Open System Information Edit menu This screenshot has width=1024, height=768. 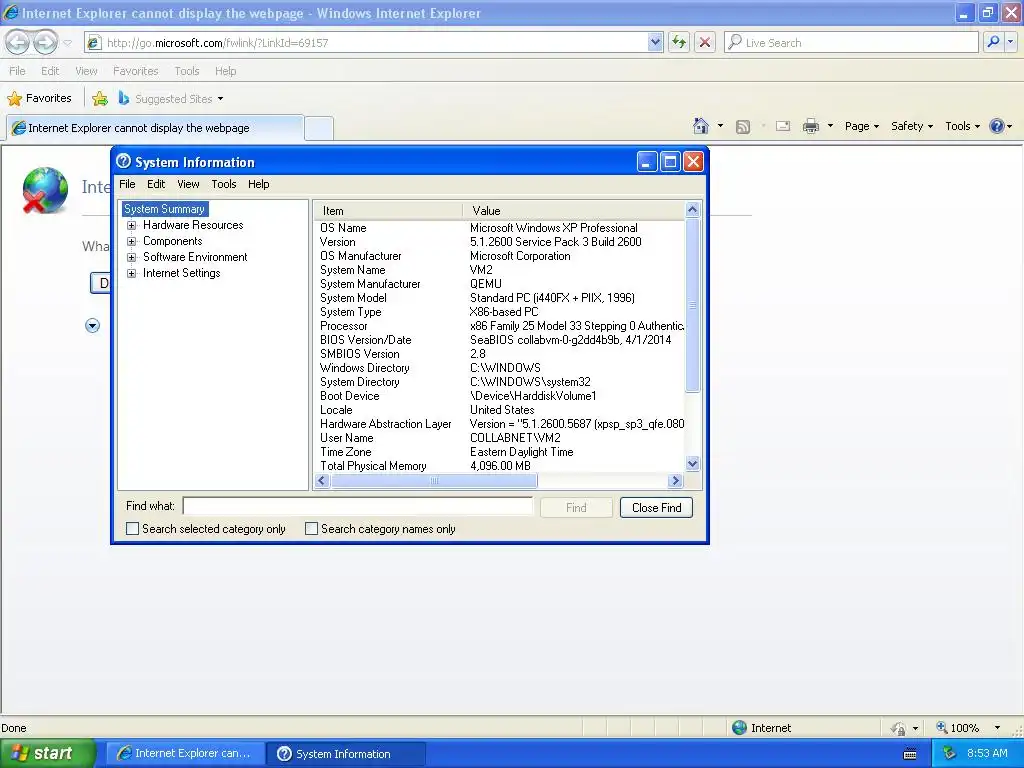pyautogui.click(x=155, y=184)
